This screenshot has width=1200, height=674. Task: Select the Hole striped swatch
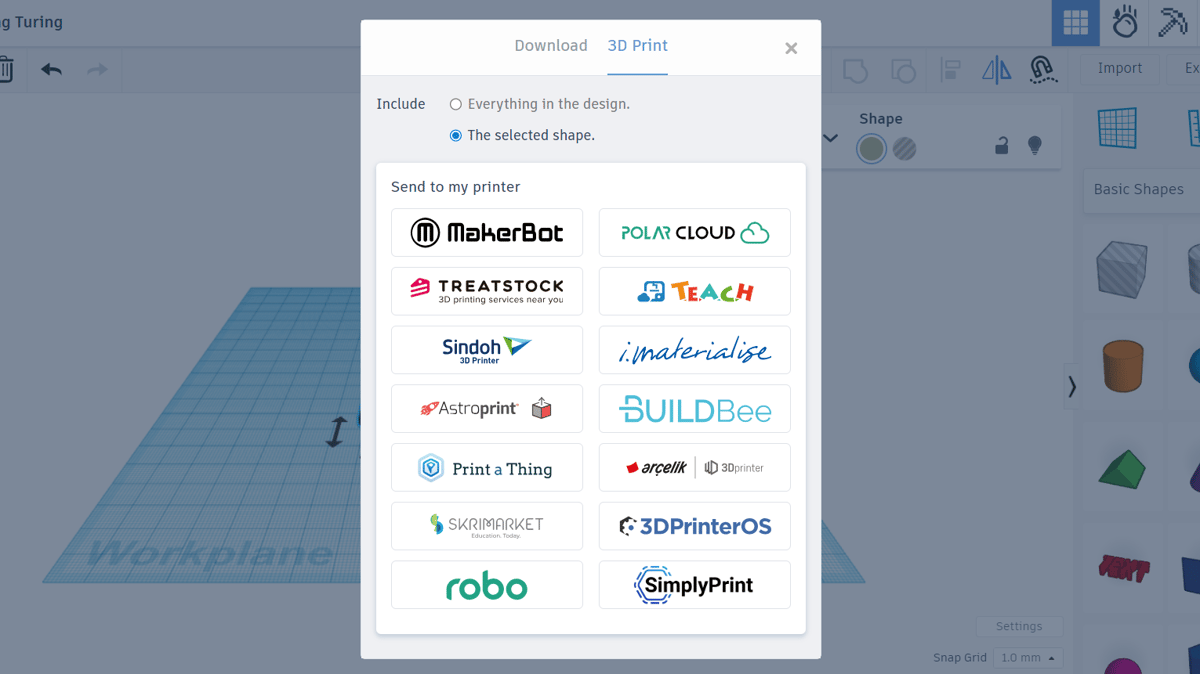coord(905,149)
